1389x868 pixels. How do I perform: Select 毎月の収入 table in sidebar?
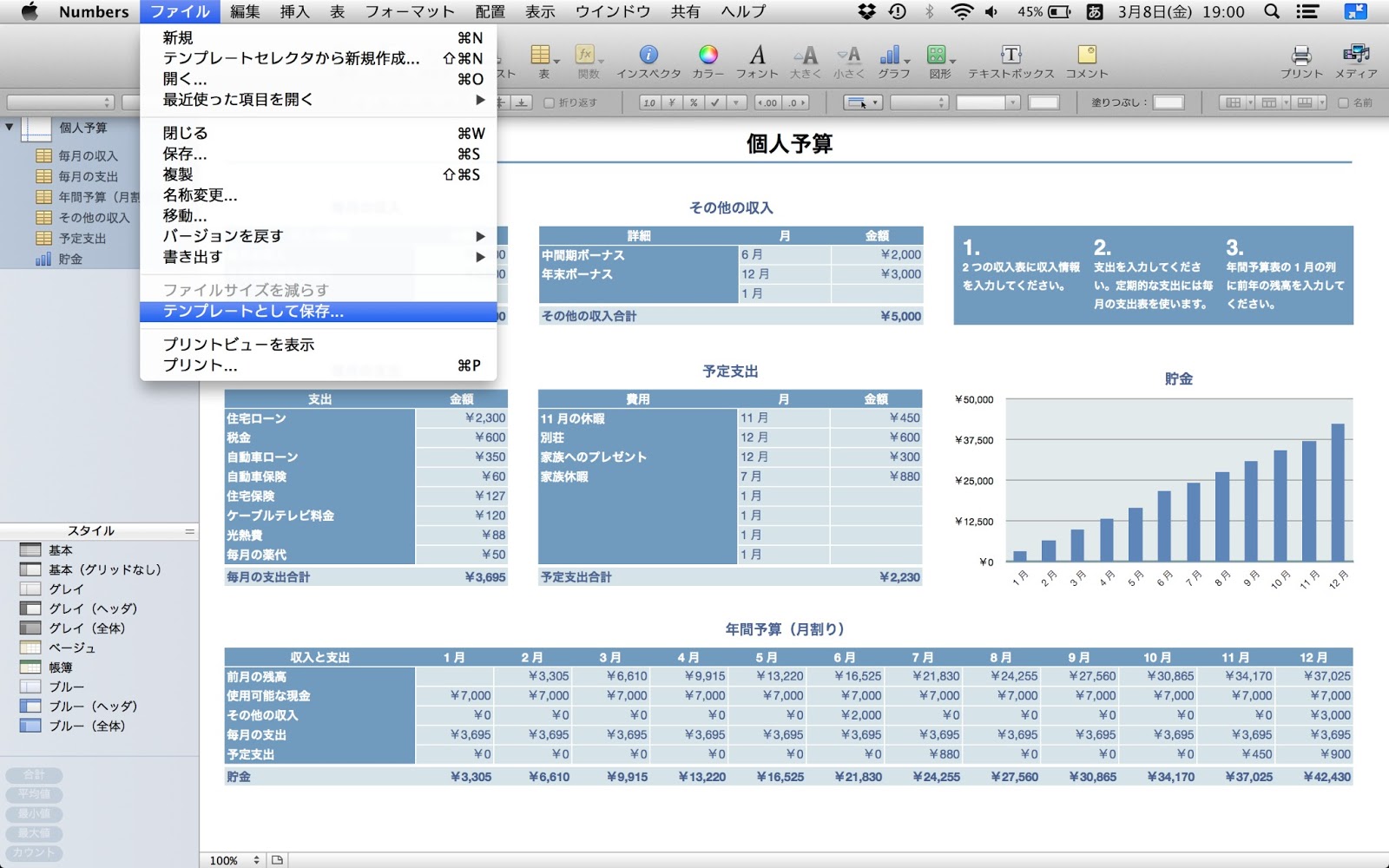pos(76,155)
